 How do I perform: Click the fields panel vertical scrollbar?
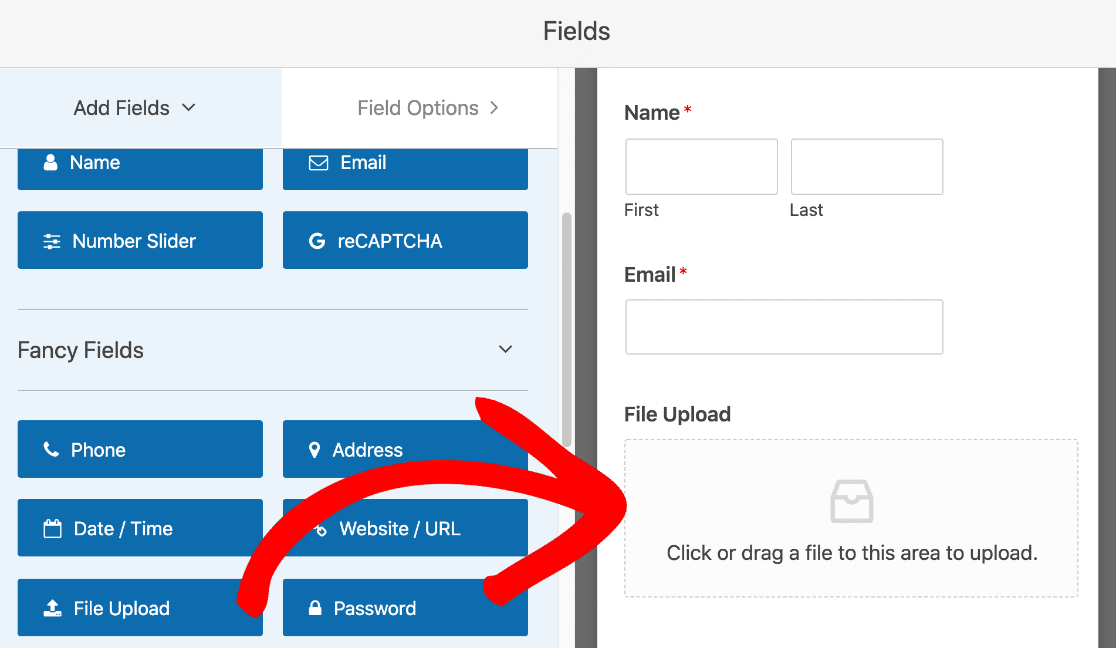click(x=567, y=329)
